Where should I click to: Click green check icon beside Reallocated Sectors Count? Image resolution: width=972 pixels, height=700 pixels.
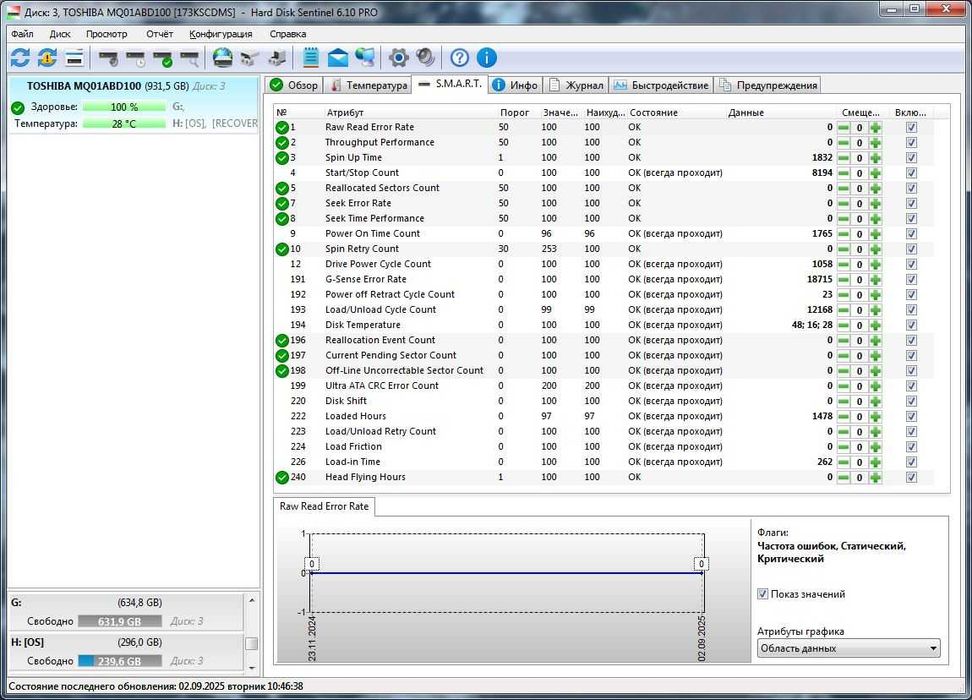(282, 188)
